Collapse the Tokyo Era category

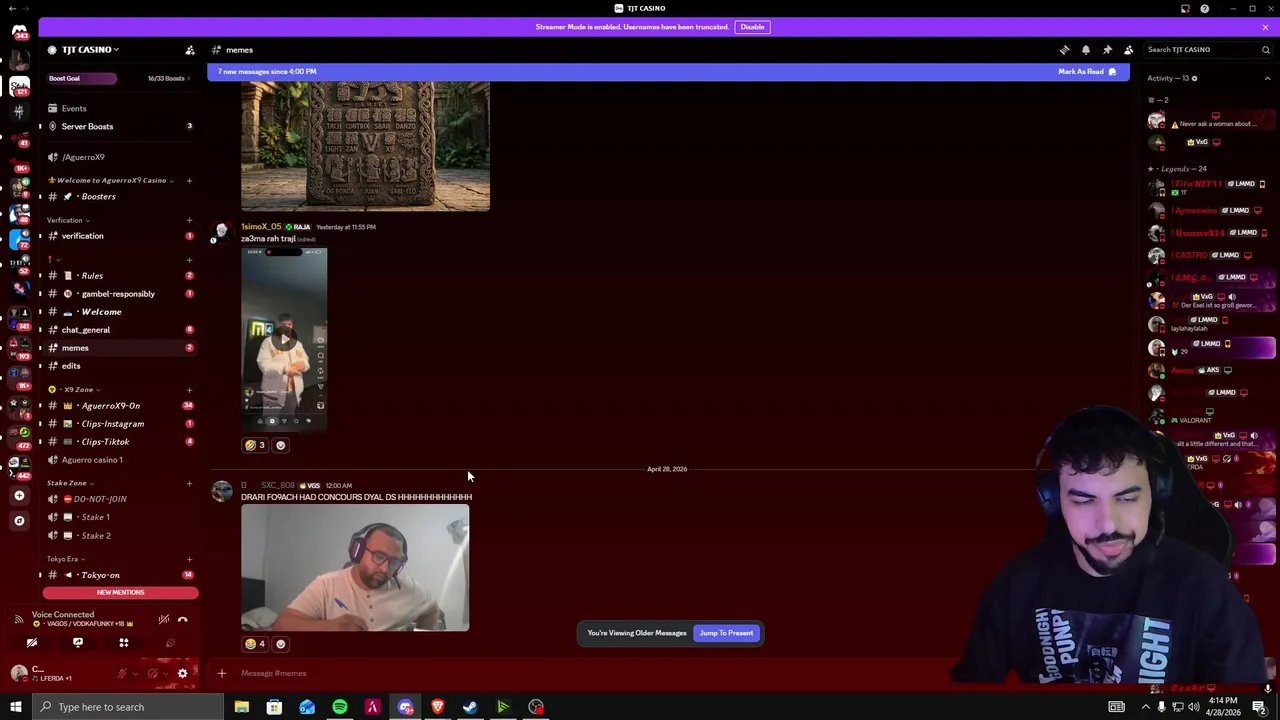[x=65, y=559]
